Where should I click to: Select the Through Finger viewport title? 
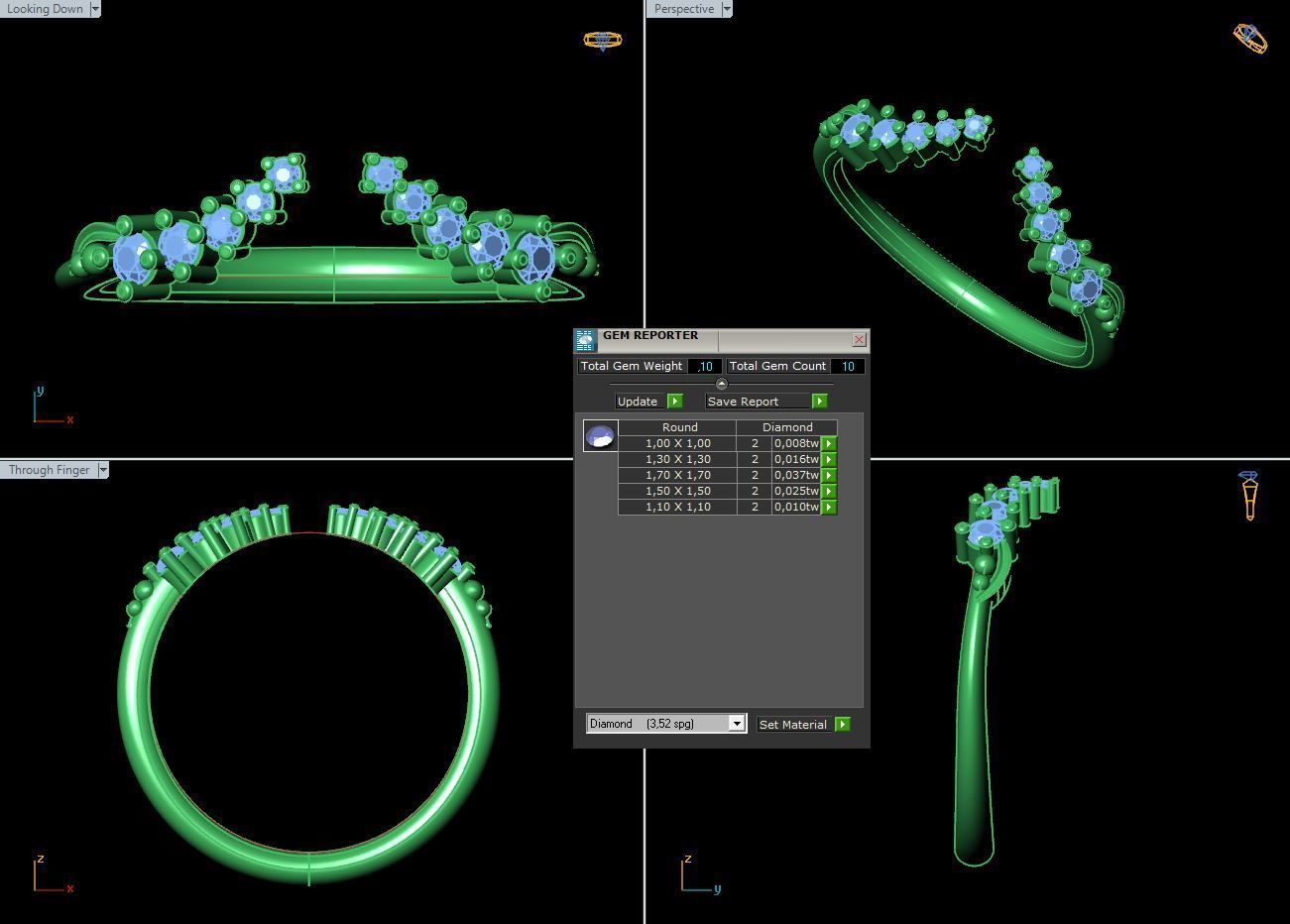pyautogui.click(x=49, y=470)
